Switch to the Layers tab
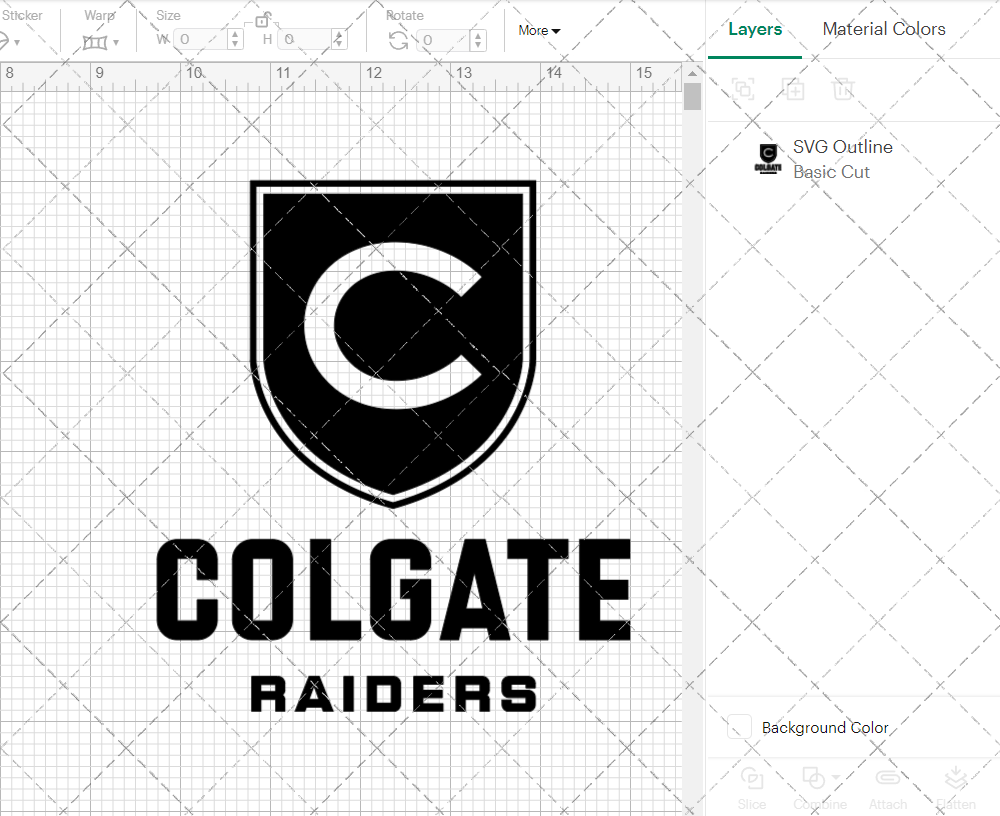This screenshot has width=1000, height=816. click(754, 29)
